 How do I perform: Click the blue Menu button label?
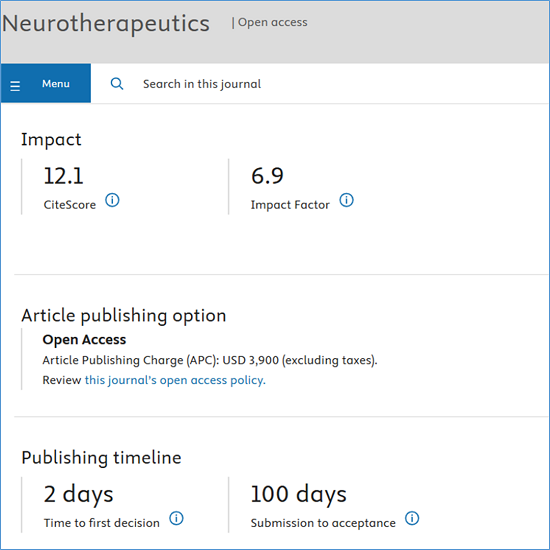coord(56,84)
